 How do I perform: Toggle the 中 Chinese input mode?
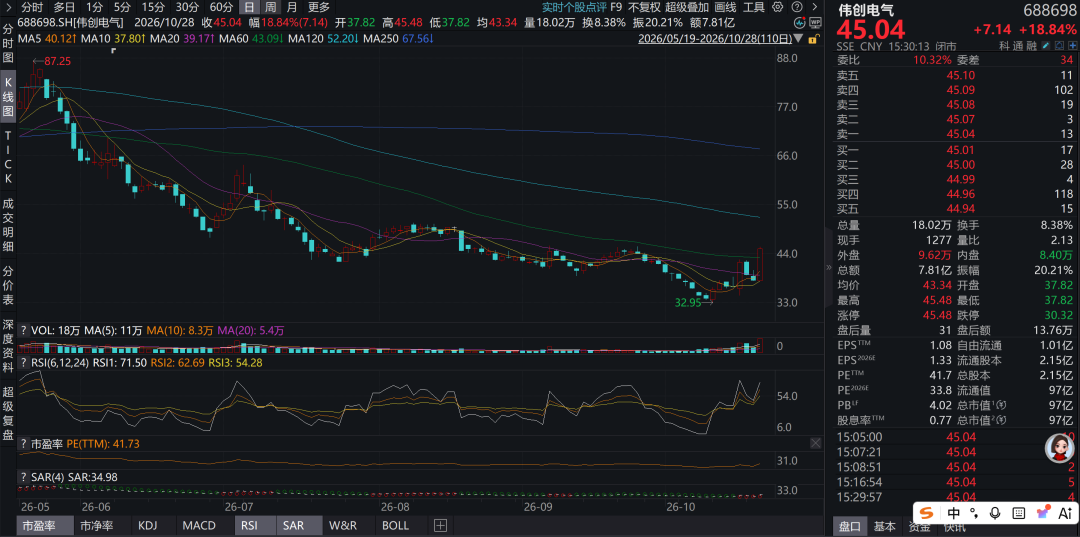point(954,513)
